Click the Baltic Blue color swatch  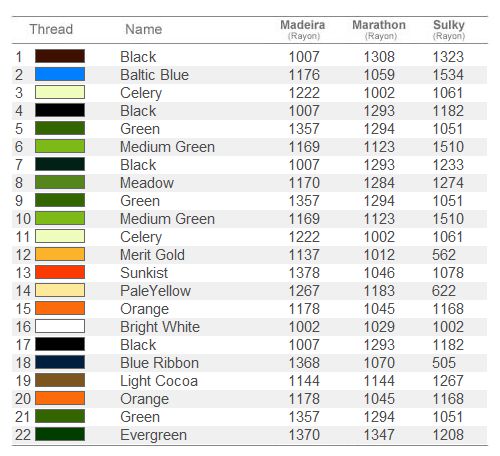coord(60,74)
